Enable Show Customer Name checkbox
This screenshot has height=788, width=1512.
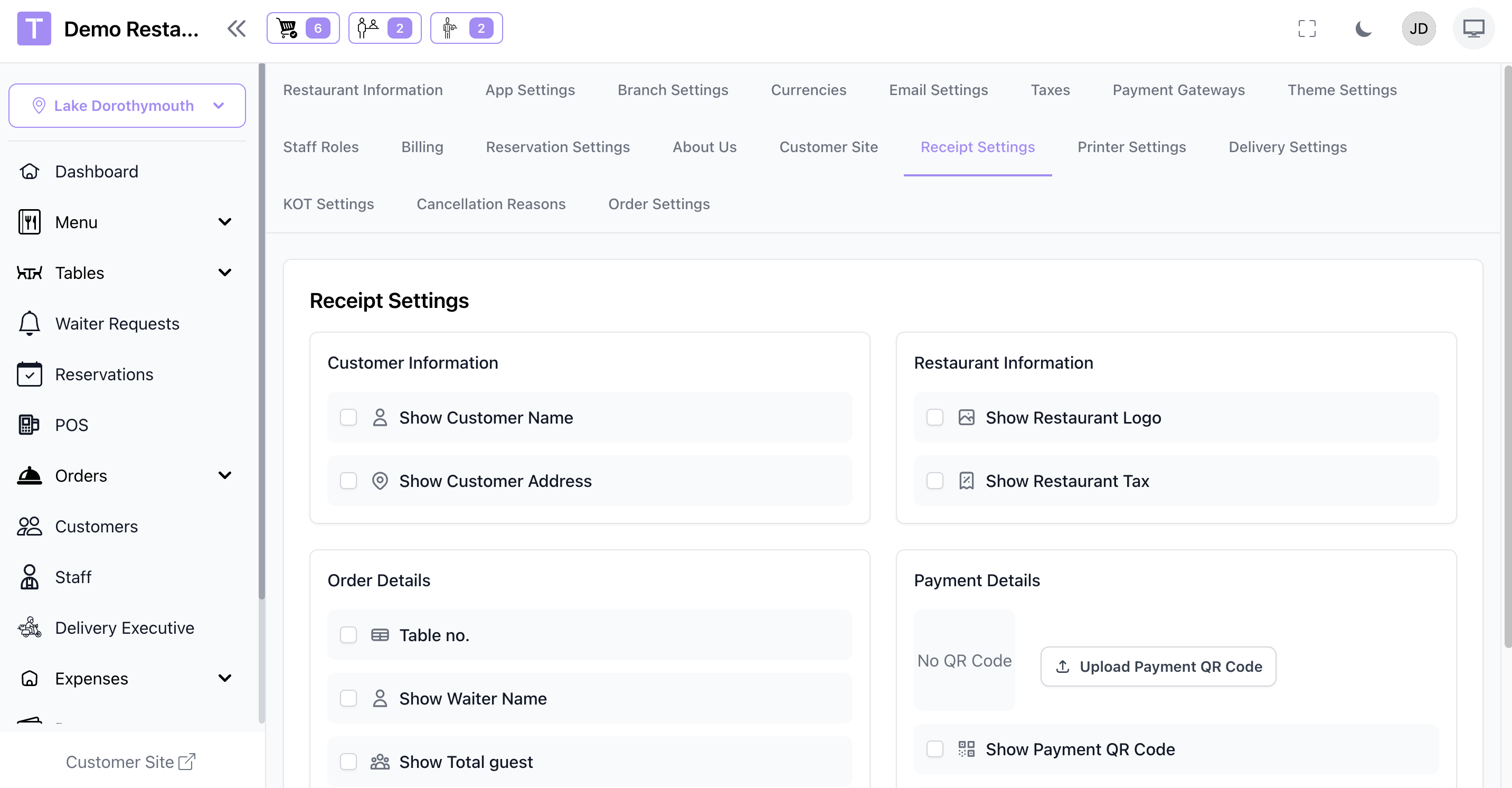pos(348,417)
